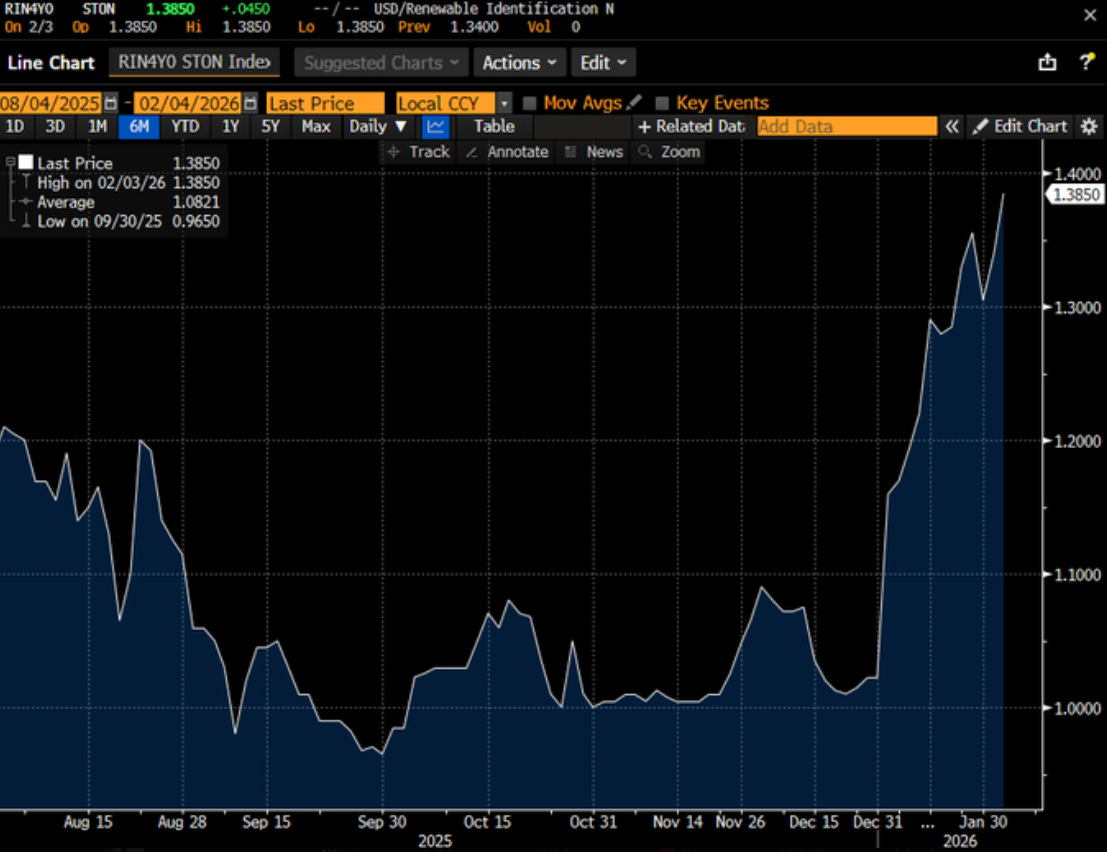
Task: Click the Low on 09/30/25 legend row
Action: [x=121, y=222]
